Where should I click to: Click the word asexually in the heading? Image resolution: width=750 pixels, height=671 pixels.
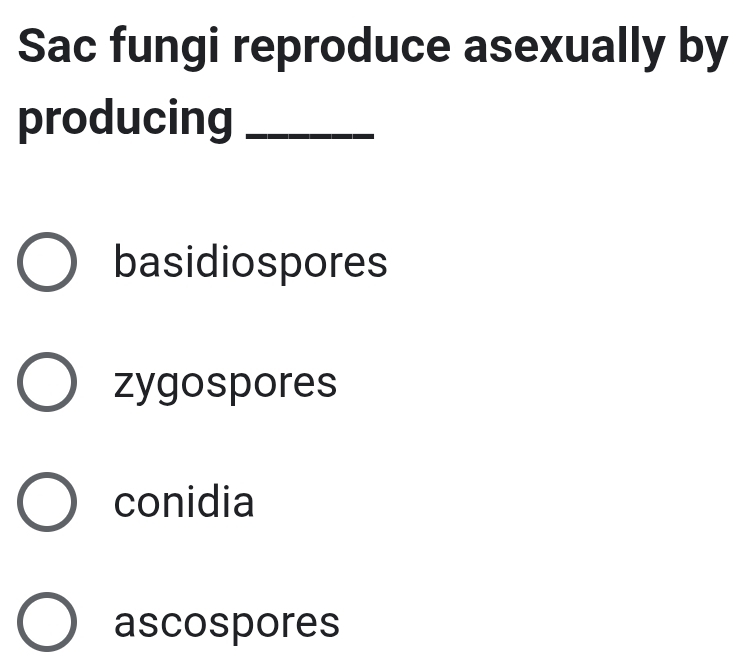coord(564,48)
